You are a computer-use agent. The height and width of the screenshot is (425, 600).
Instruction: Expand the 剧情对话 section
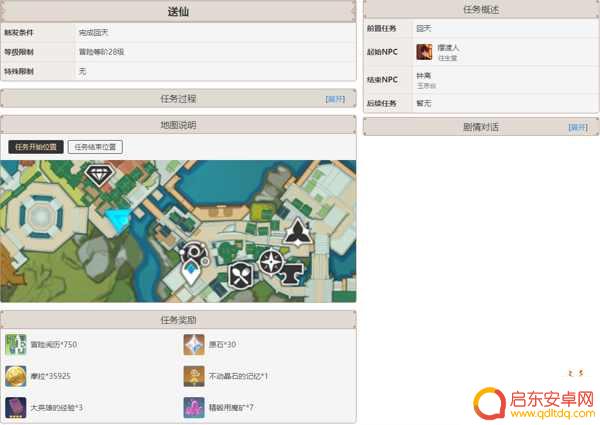pyautogui.click(x=578, y=127)
